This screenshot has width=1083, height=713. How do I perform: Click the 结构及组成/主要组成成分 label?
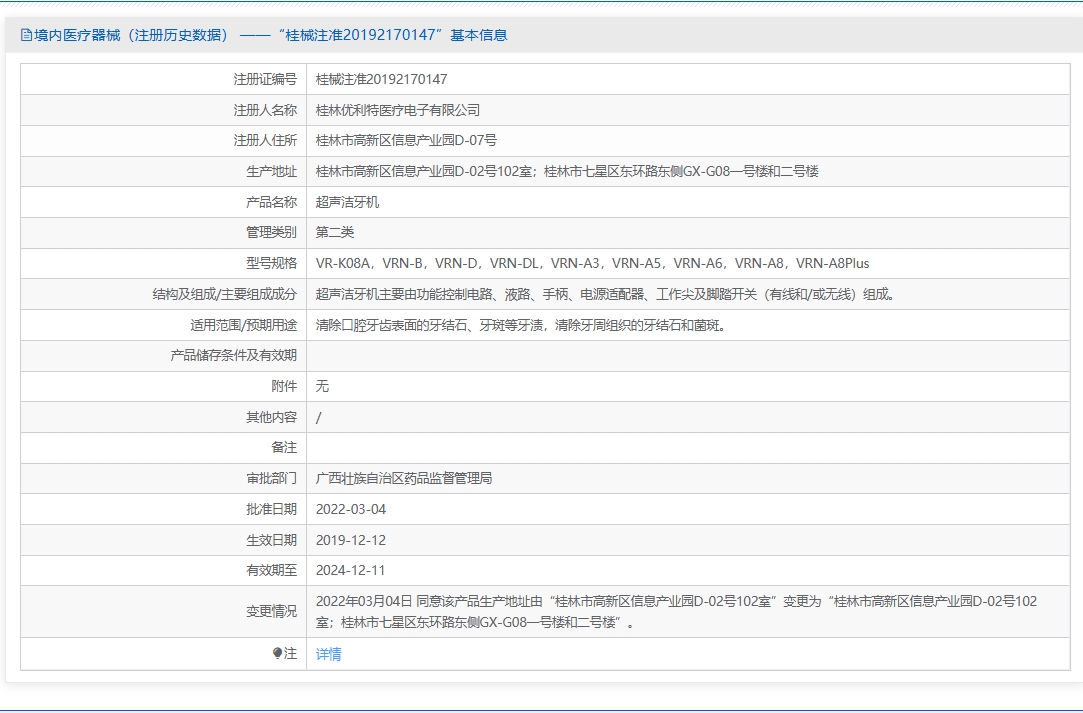224,294
